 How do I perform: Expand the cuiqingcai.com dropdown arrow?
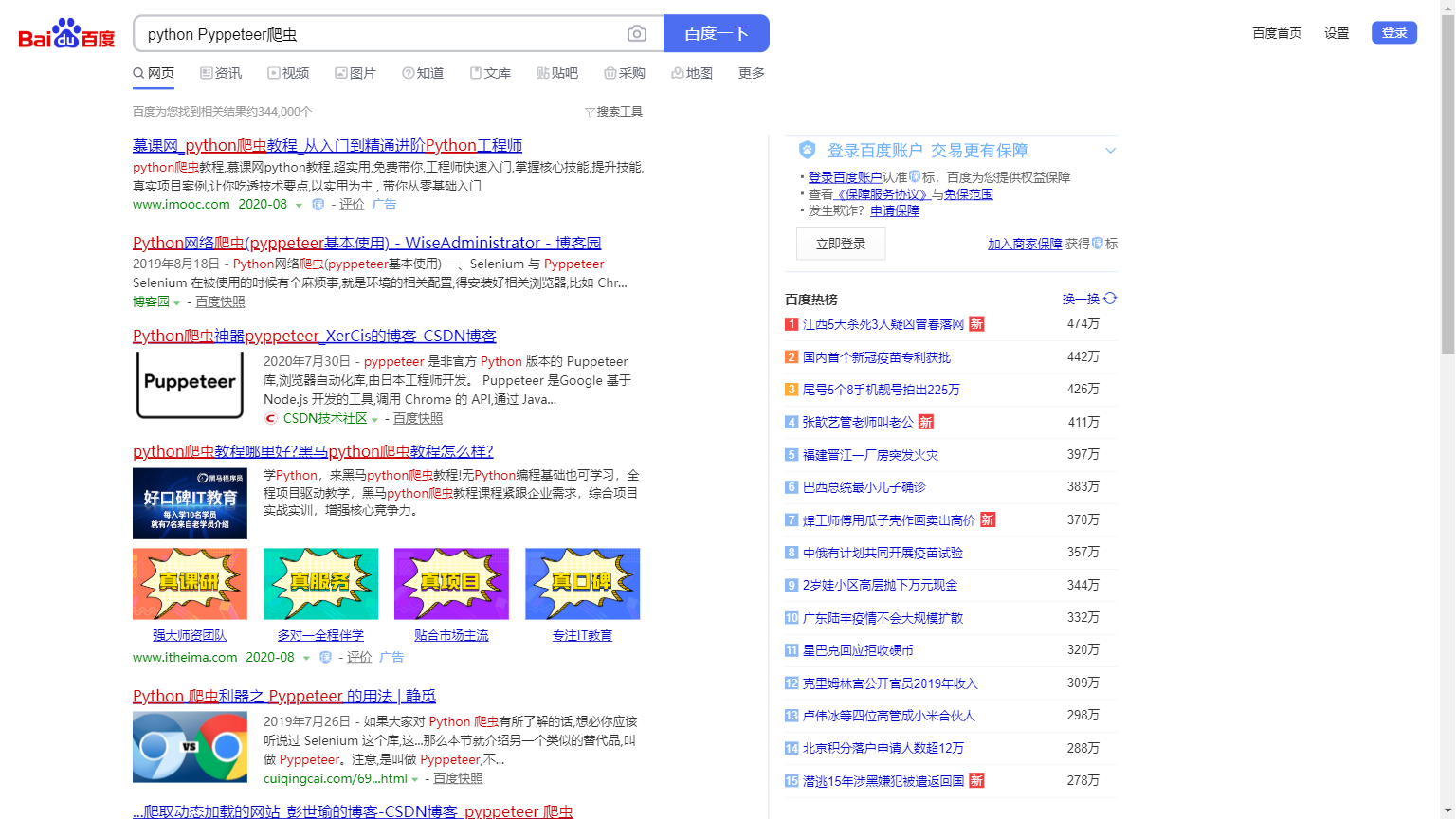(x=414, y=779)
